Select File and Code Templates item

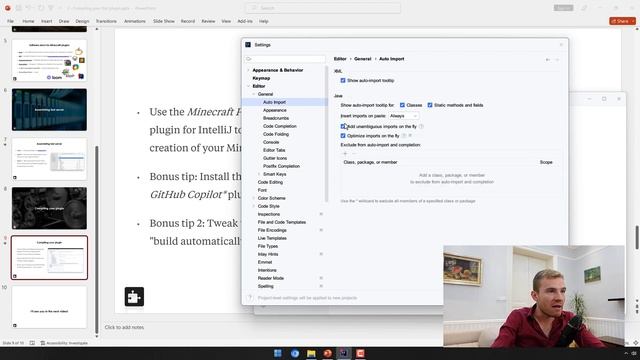(x=282, y=222)
